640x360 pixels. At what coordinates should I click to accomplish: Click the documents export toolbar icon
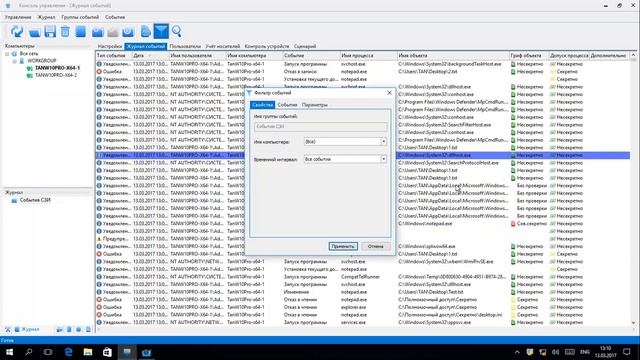[x=145, y=31]
